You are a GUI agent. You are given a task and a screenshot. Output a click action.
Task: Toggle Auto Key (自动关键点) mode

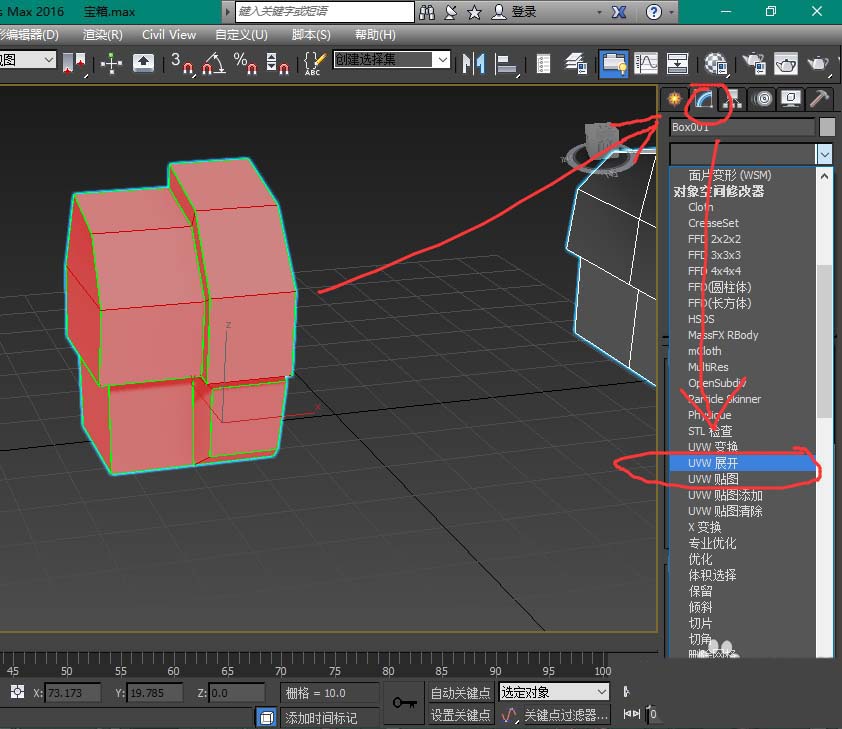point(460,692)
